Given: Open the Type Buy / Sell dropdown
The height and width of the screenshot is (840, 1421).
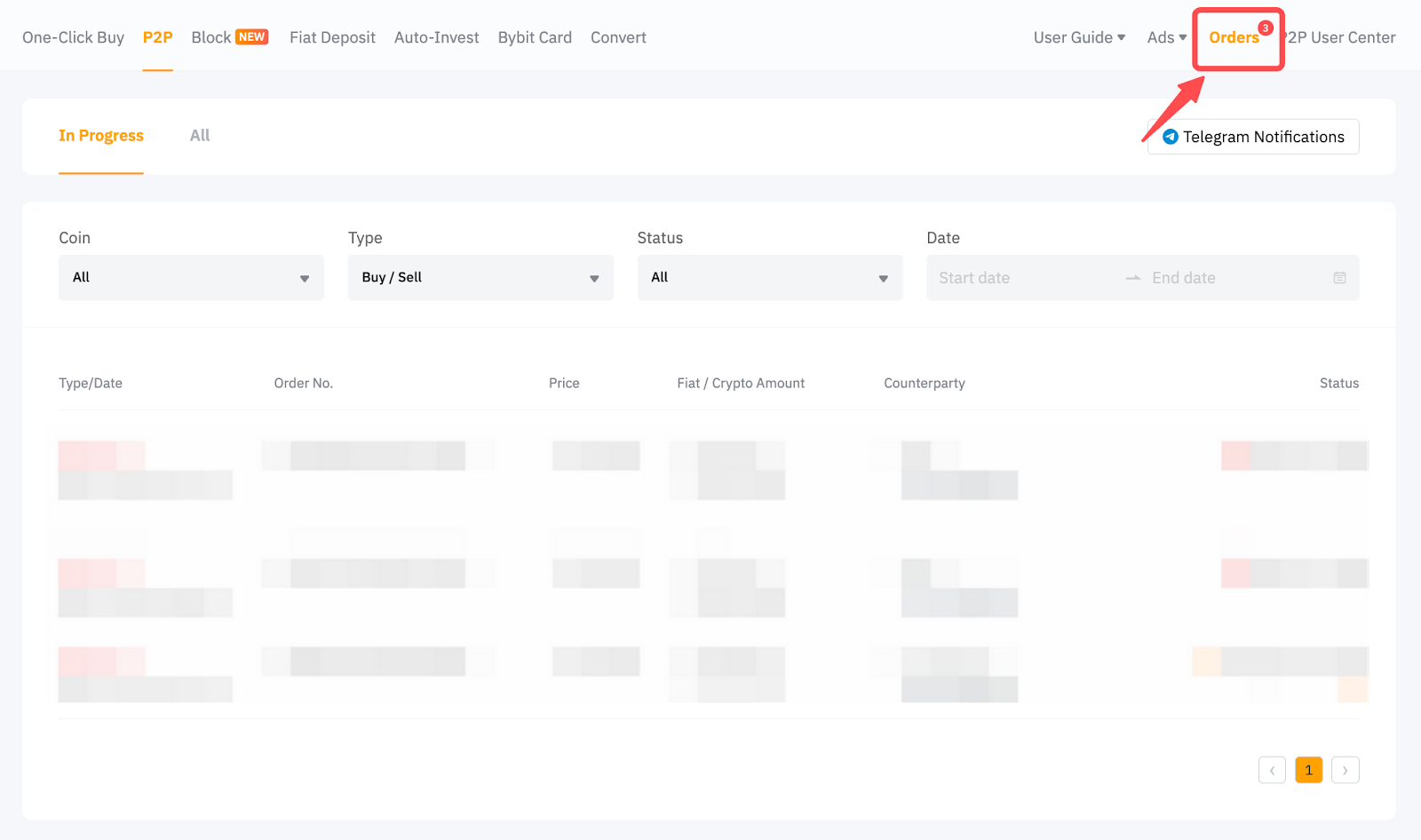Looking at the screenshot, I should tap(480, 278).
